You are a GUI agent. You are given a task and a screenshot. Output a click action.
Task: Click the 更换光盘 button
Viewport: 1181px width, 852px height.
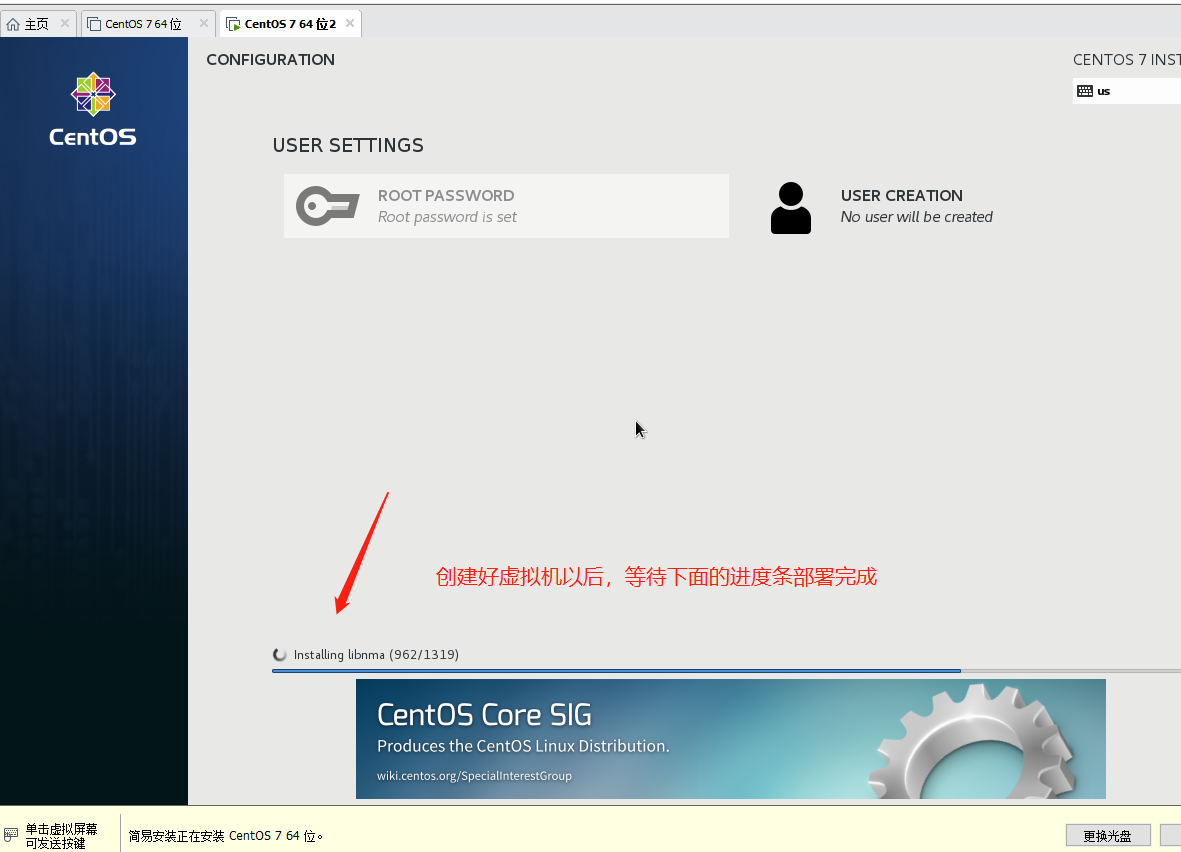click(1108, 835)
